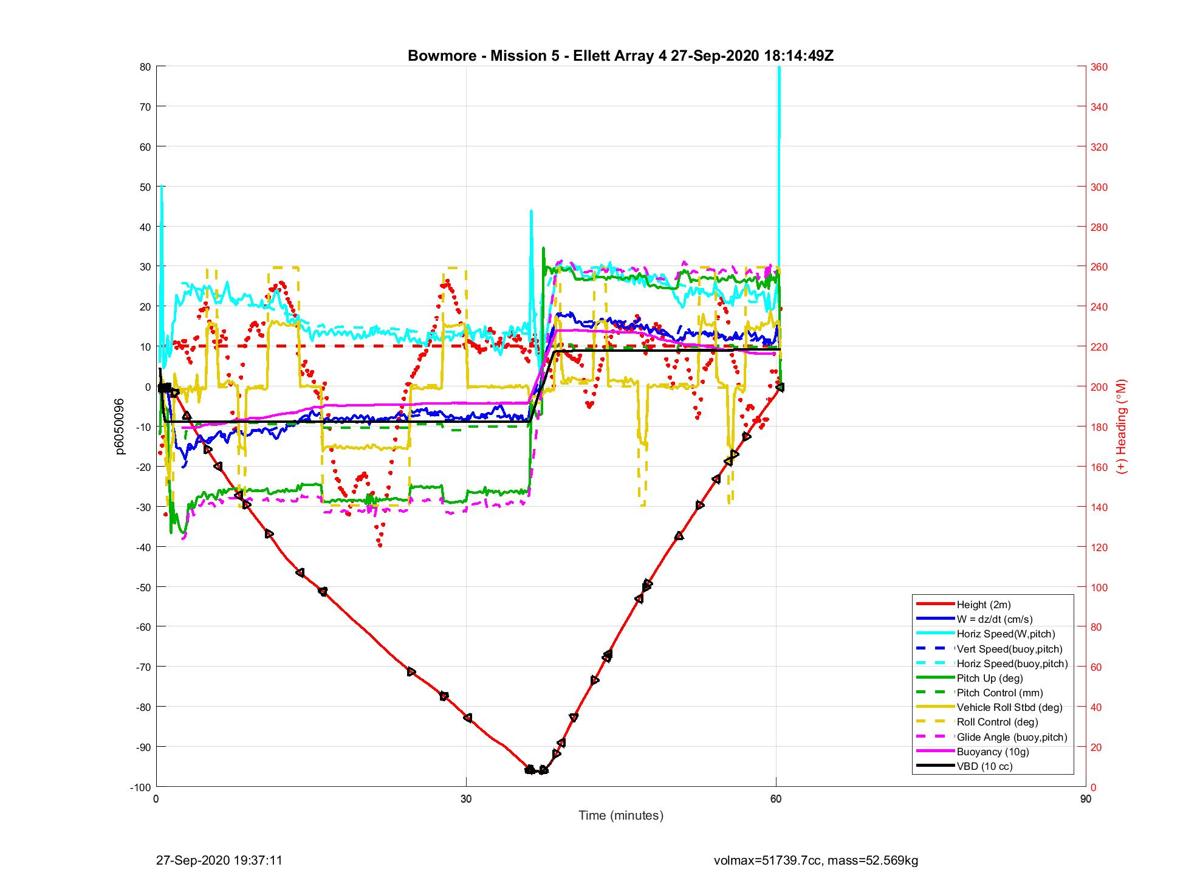
Task: Click the timestamp '27-Sep-2020 19:37:11'
Action: pos(220,859)
